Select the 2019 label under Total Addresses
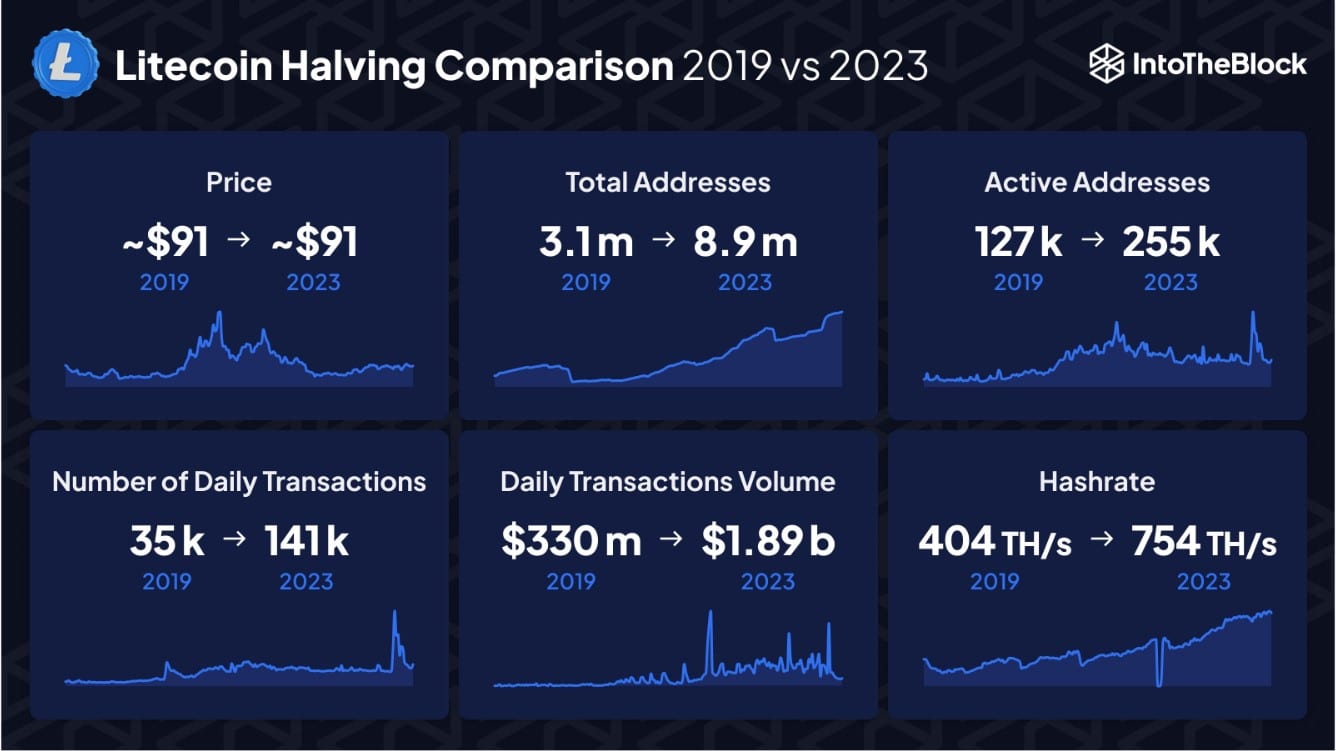Screen dimensions: 1336x751 click(x=587, y=281)
